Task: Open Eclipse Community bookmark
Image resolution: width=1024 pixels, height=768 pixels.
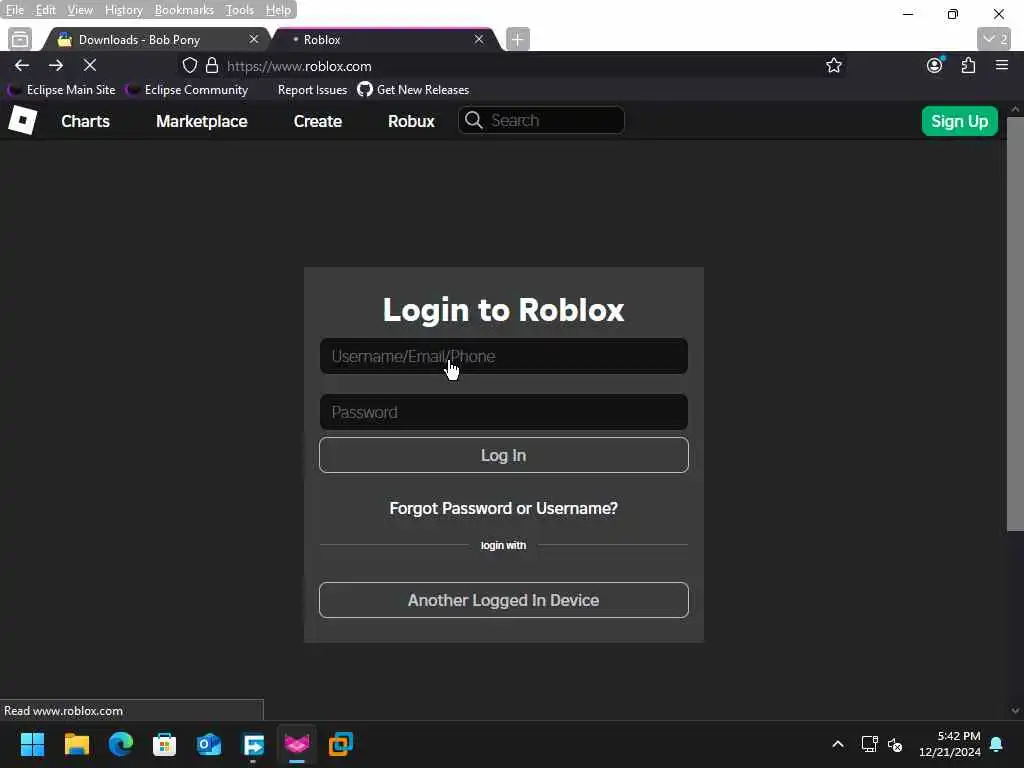Action: click(187, 89)
